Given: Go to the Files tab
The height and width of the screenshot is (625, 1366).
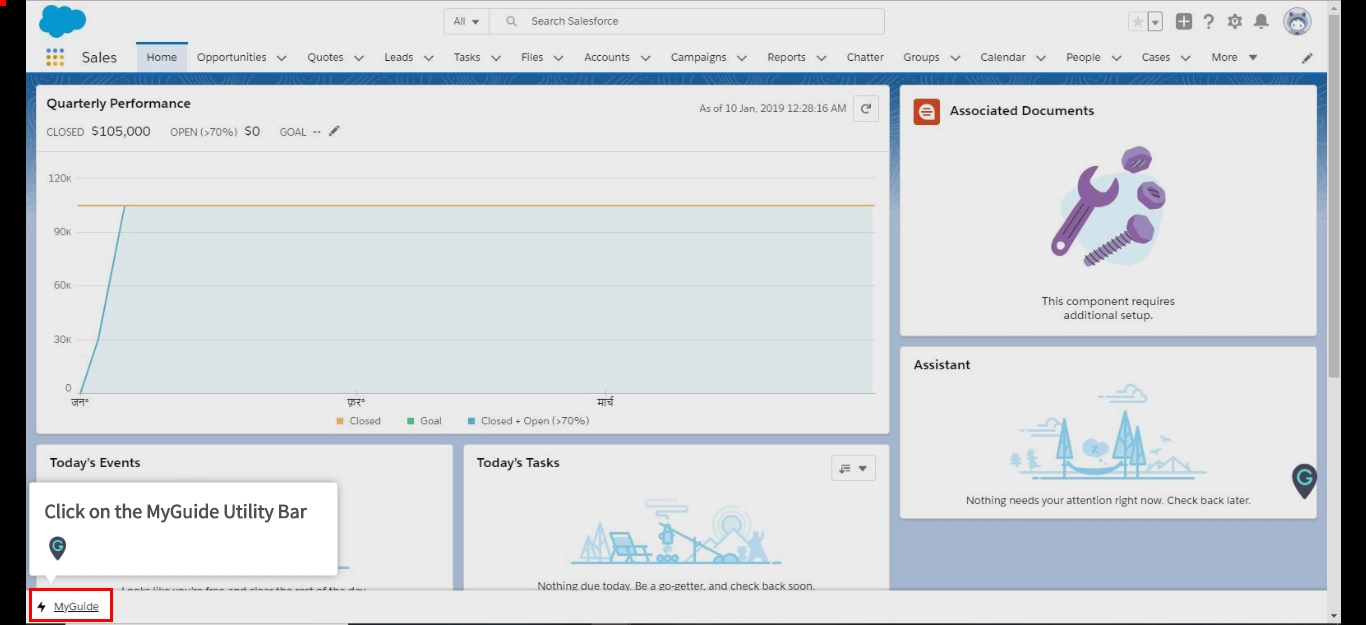Looking at the screenshot, I should pos(532,58).
